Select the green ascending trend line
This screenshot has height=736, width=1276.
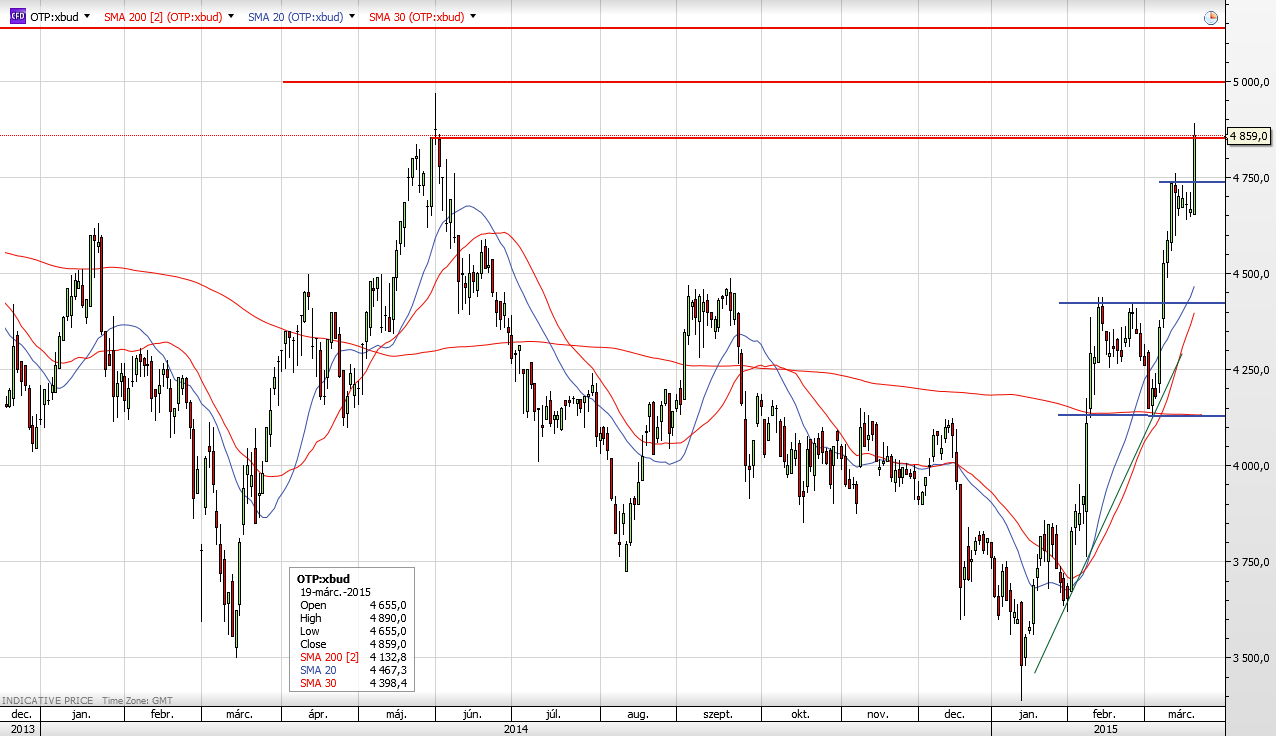coord(1108,514)
